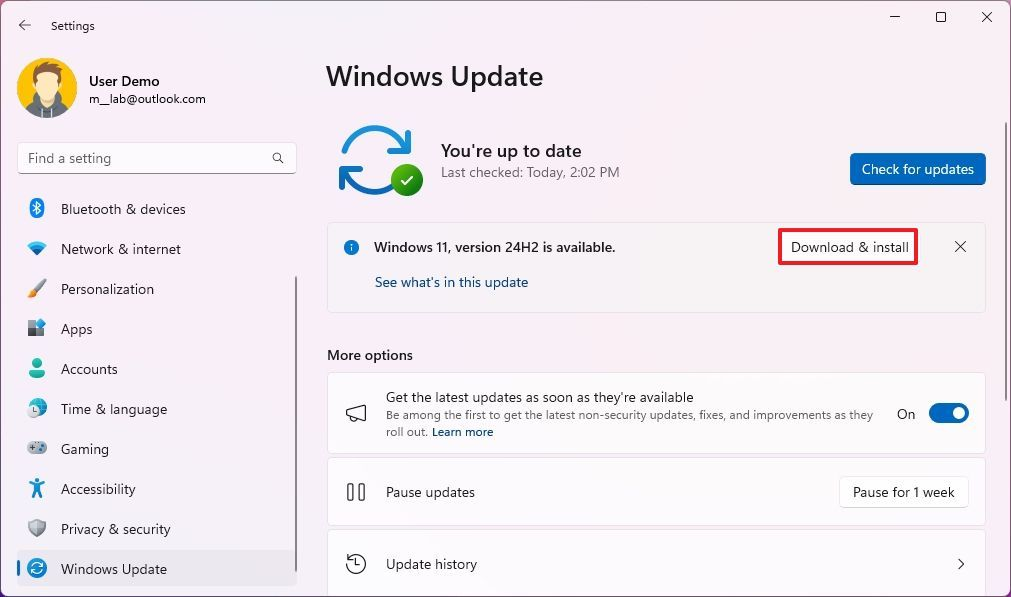Click the Learn more link
This screenshot has width=1011, height=597.
(x=462, y=432)
